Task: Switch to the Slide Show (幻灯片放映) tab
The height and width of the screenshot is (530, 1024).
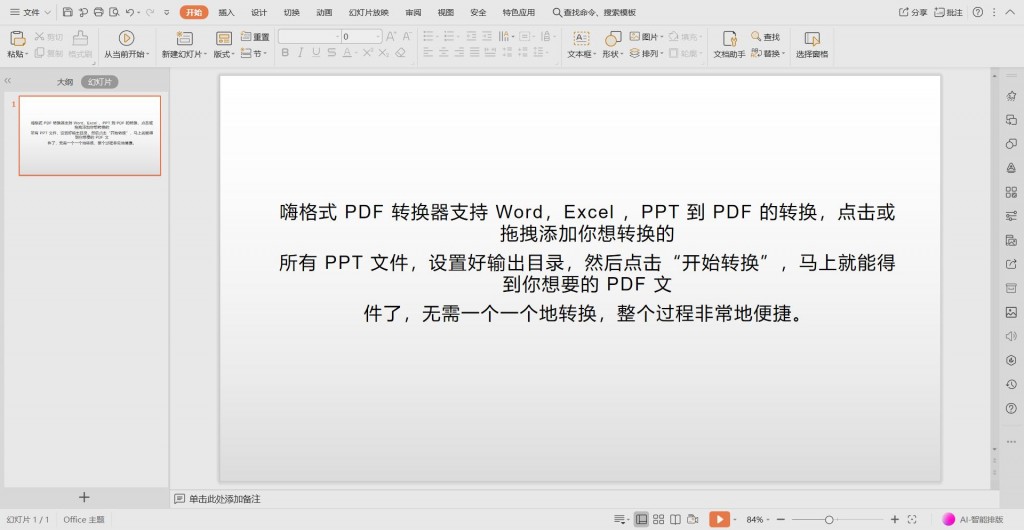Action: [369, 12]
